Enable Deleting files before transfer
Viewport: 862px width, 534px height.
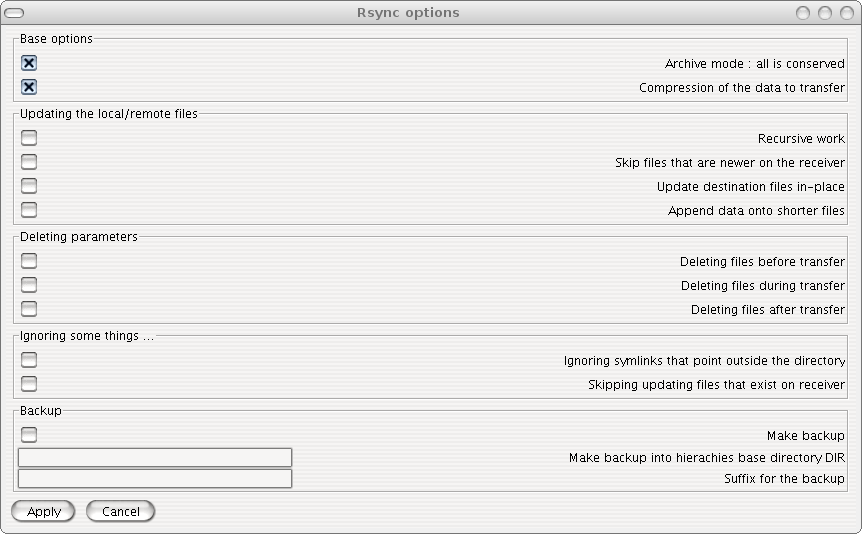point(29,261)
